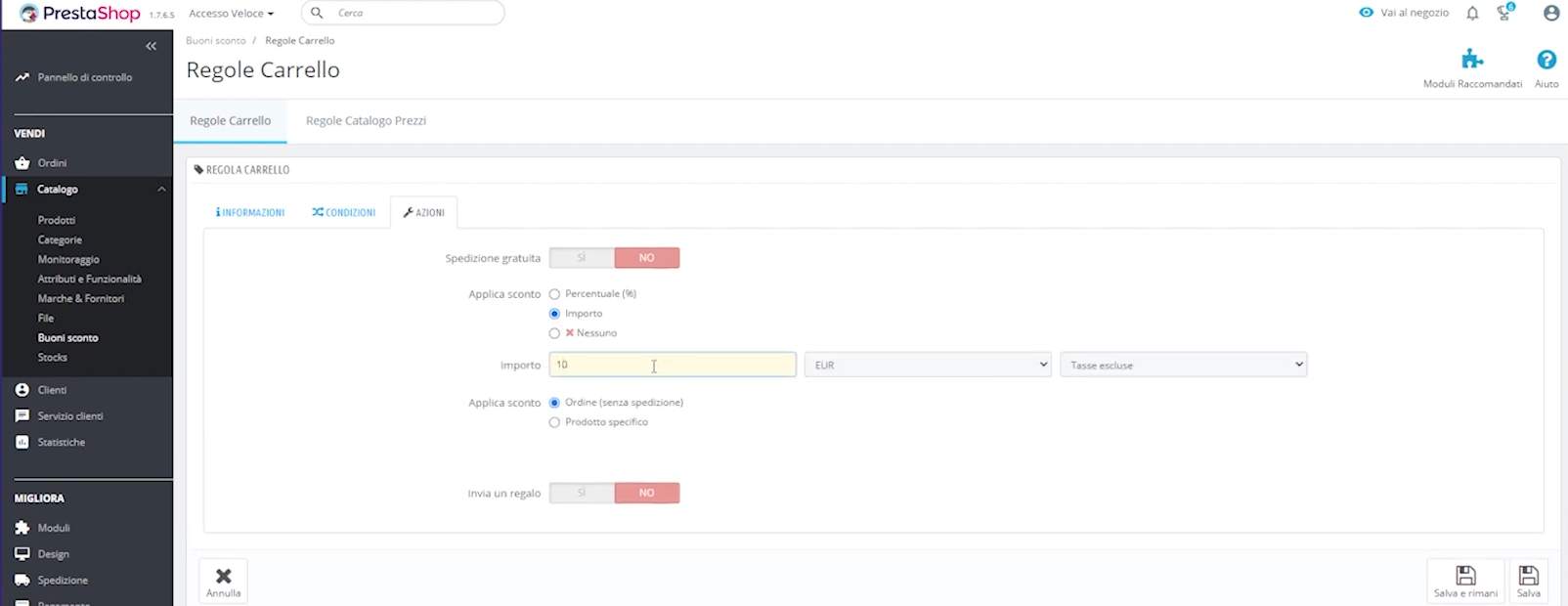
Task: Enable Spedizione gratuita with SI toggle
Action: pos(582,258)
